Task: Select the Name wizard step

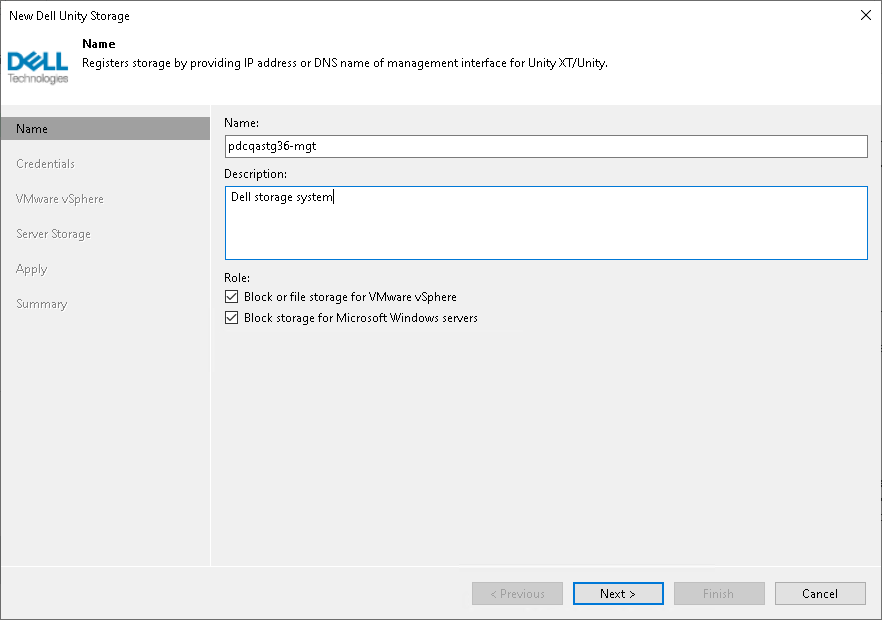Action: (x=105, y=129)
